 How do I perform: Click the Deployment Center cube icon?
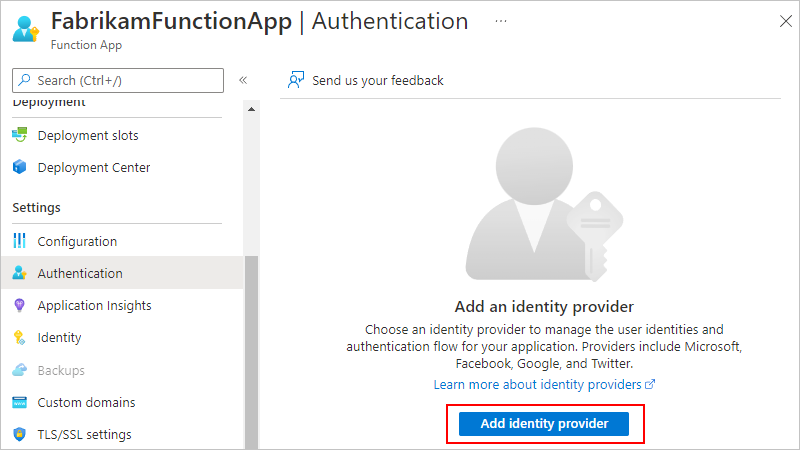pos(19,168)
